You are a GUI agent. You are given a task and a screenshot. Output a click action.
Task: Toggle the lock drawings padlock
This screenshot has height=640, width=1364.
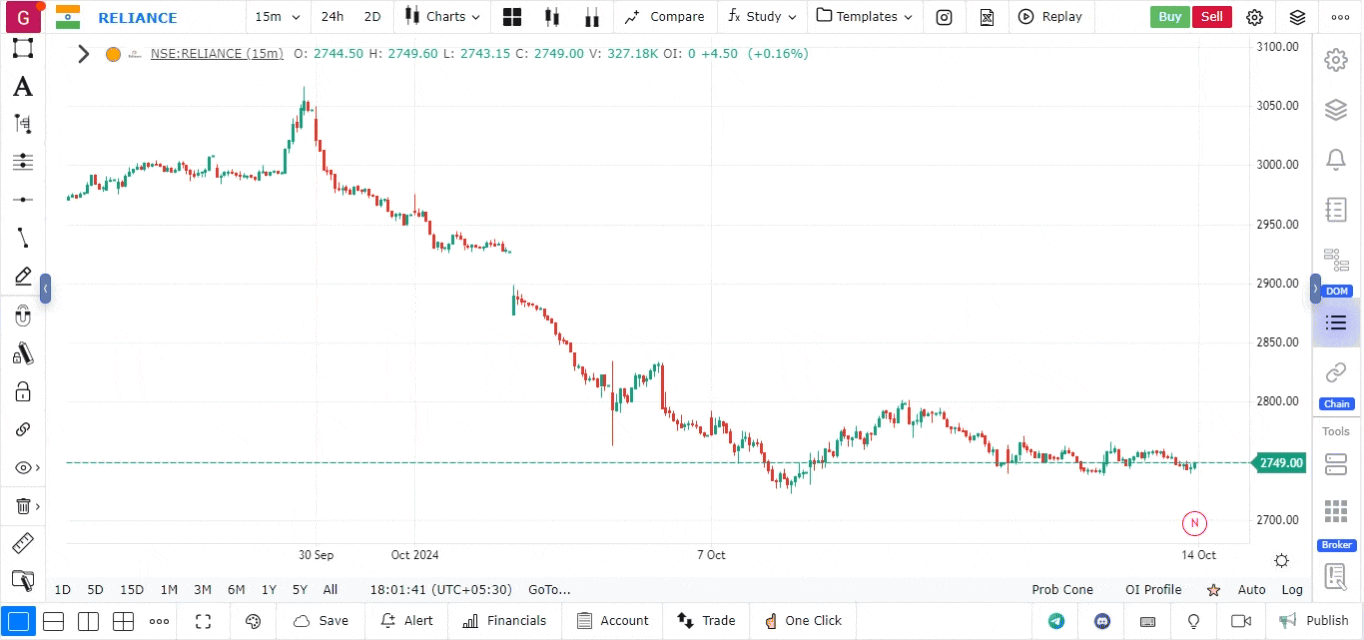[x=22, y=391]
